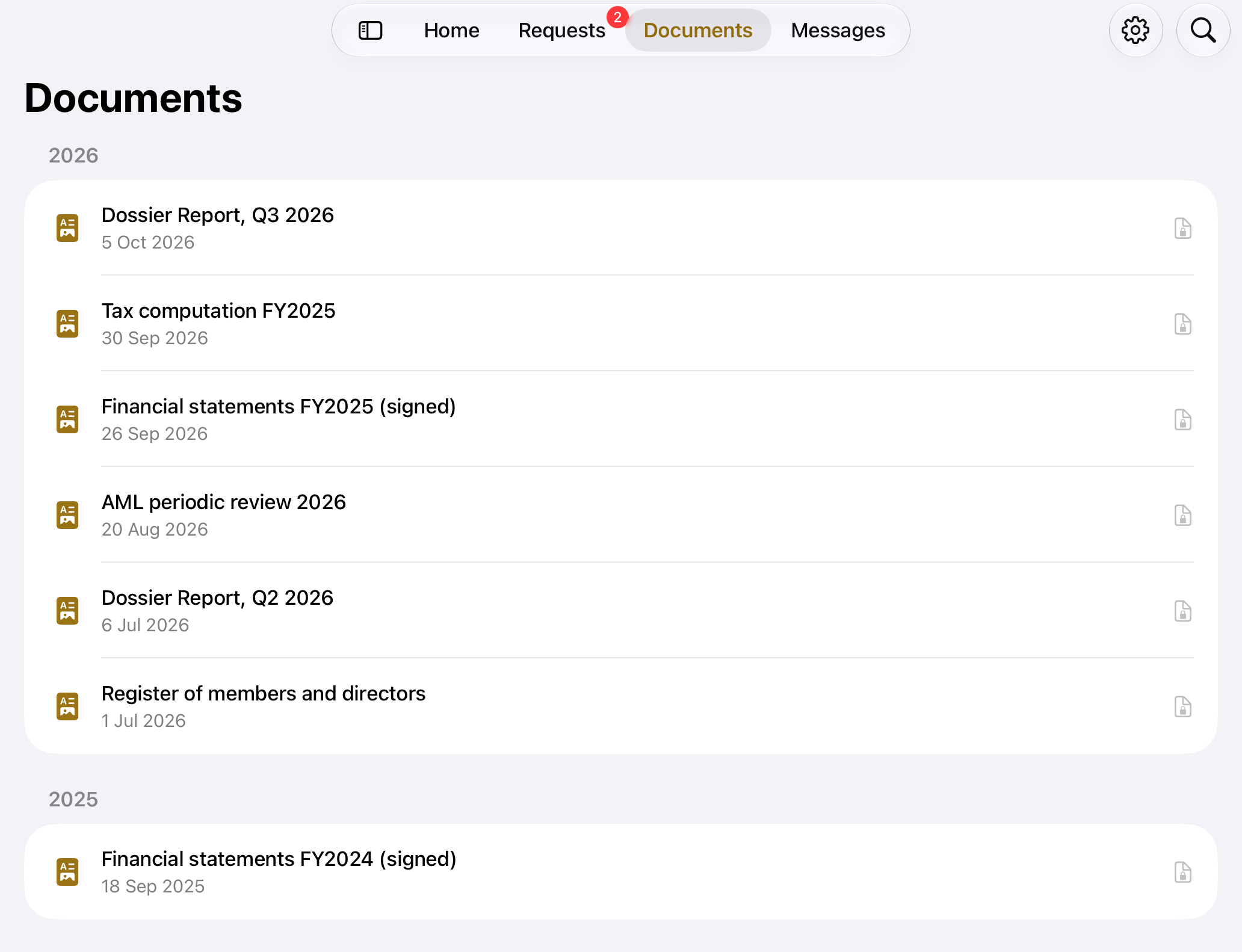Click locked file icon on Tax computation row

point(1182,324)
